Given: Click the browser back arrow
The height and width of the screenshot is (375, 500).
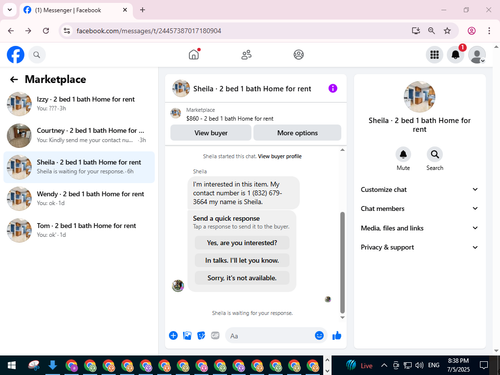Looking at the screenshot, I should (x=11, y=31).
